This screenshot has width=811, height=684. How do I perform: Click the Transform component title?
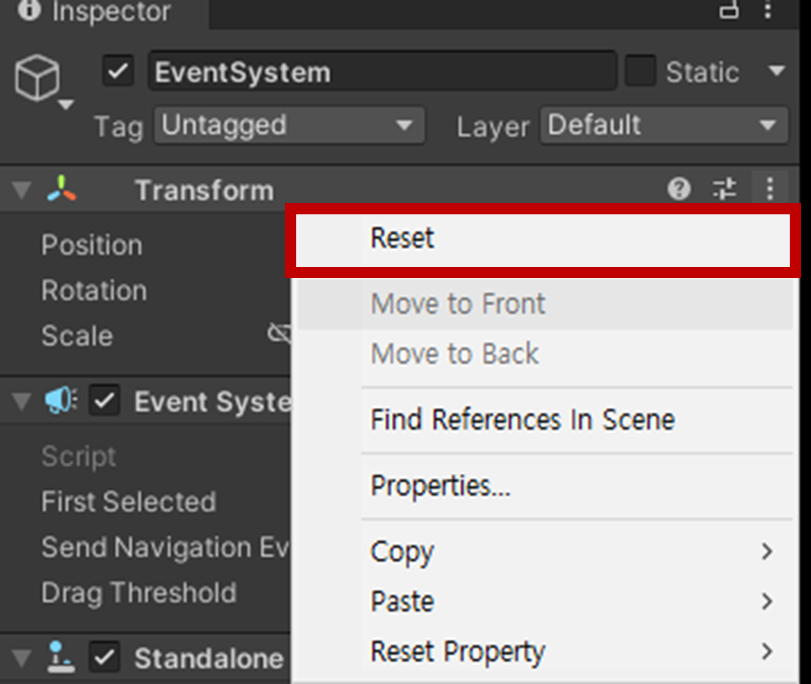click(204, 190)
